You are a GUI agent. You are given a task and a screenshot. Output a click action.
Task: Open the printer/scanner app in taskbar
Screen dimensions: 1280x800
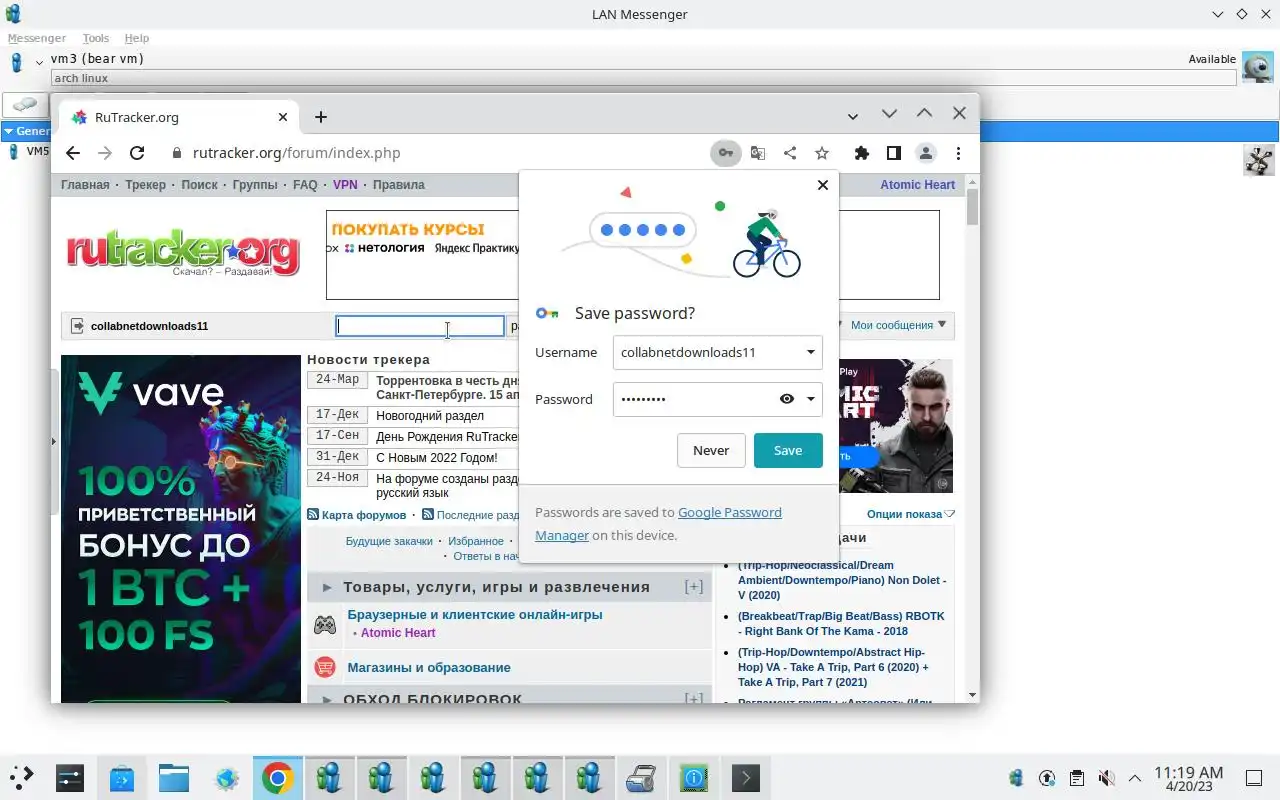point(642,777)
